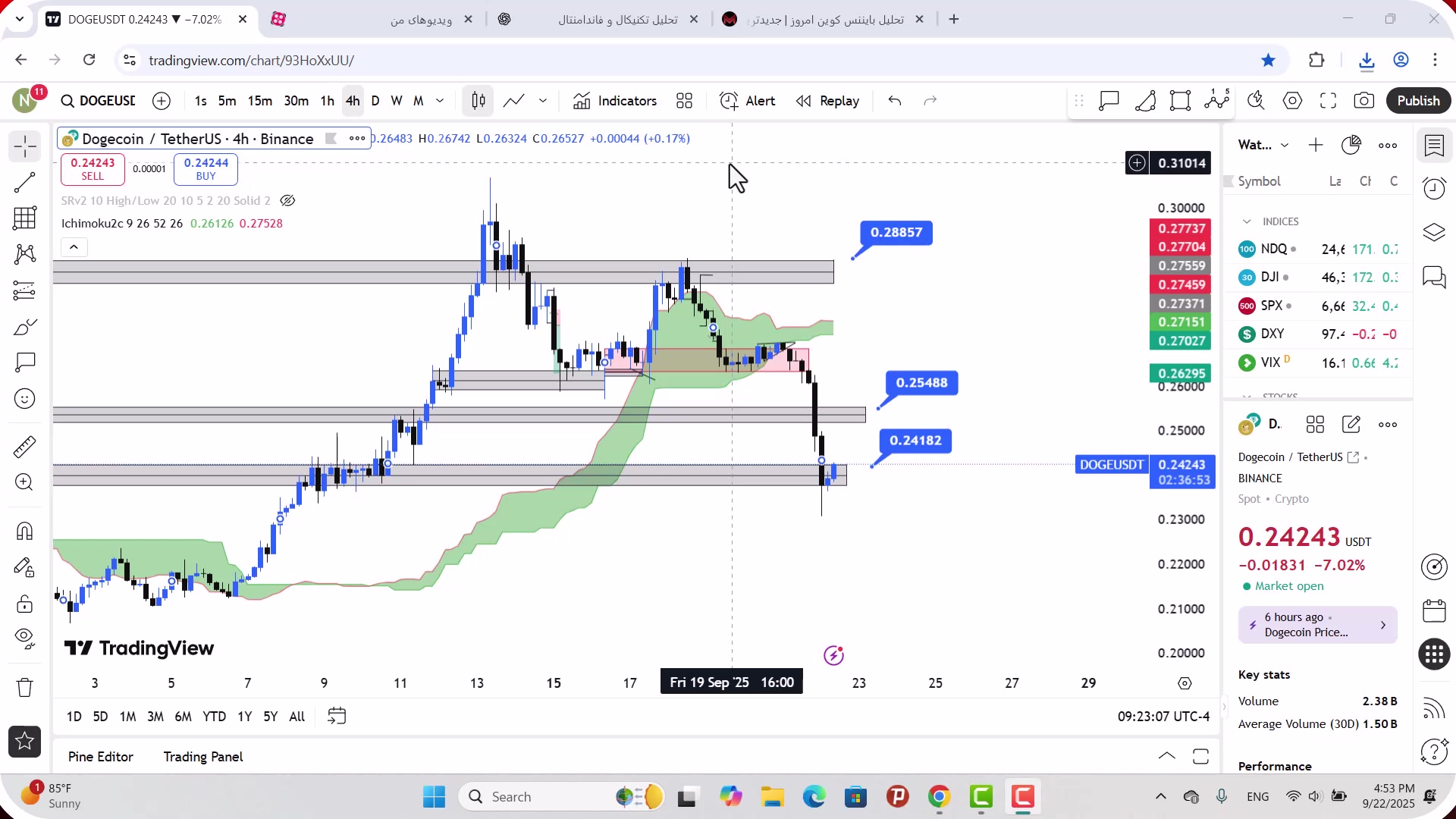Collapse the INDICES watchlist section
The width and height of the screenshot is (1456, 819).
(1247, 221)
